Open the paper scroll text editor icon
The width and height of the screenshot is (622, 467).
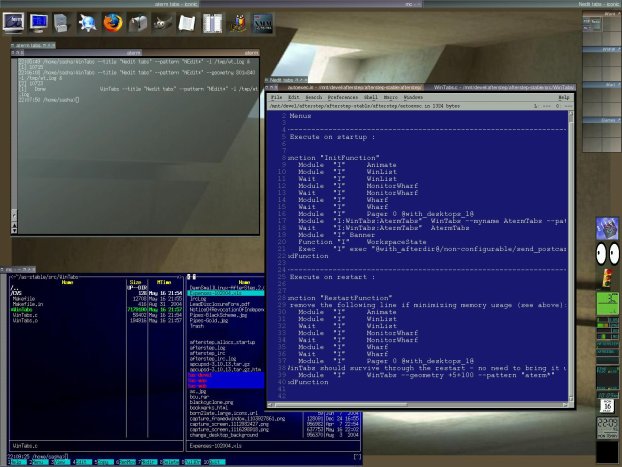[187, 23]
